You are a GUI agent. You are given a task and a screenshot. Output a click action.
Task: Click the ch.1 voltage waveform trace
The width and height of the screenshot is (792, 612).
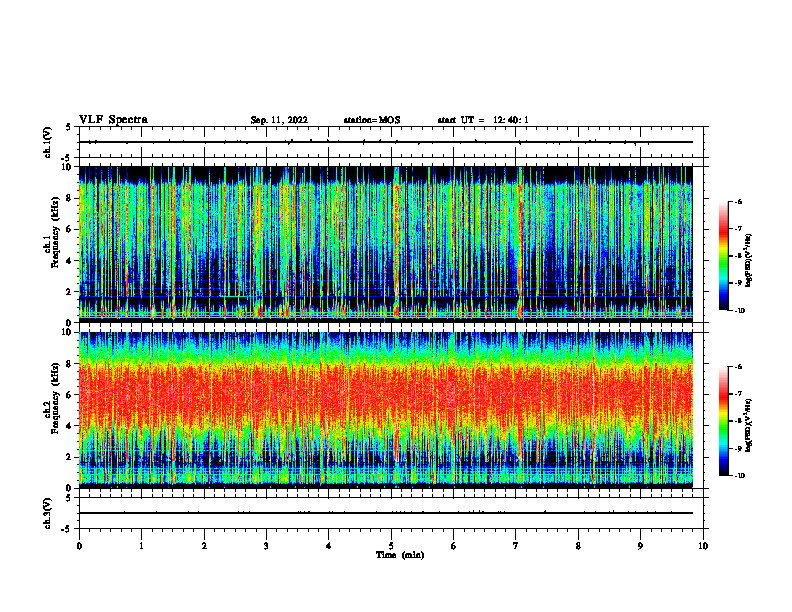point(386,142)
